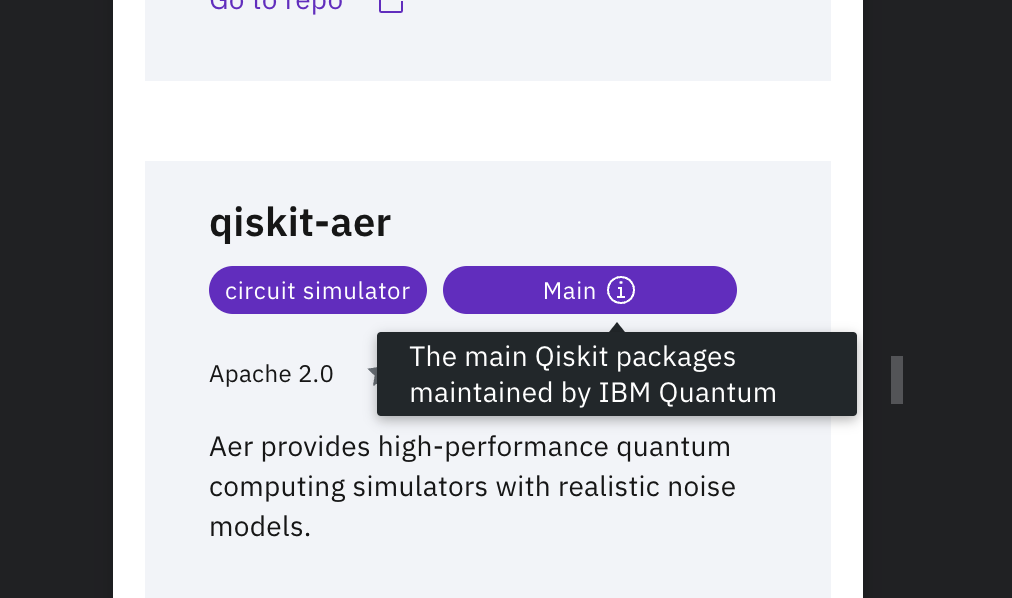Image resolution: width=1012 pixels, height=598 pixels.
Task: Click the Apache 2.0 license label
Action: click(271, 374)
